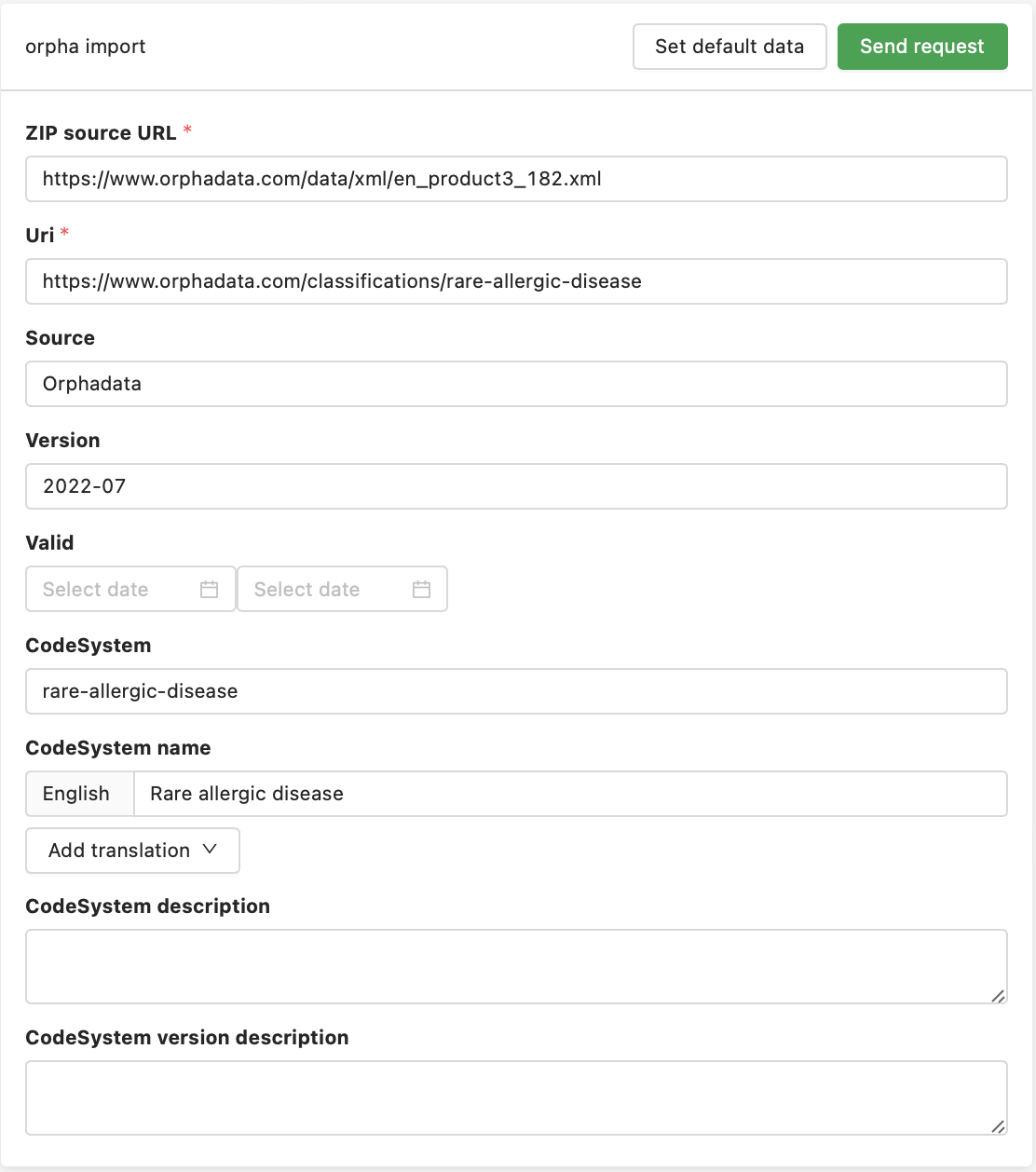The width and height of the screenshot is (1036, 1172).
Task: Click calendar icon in Valid end date
Action: pos(421,590)
